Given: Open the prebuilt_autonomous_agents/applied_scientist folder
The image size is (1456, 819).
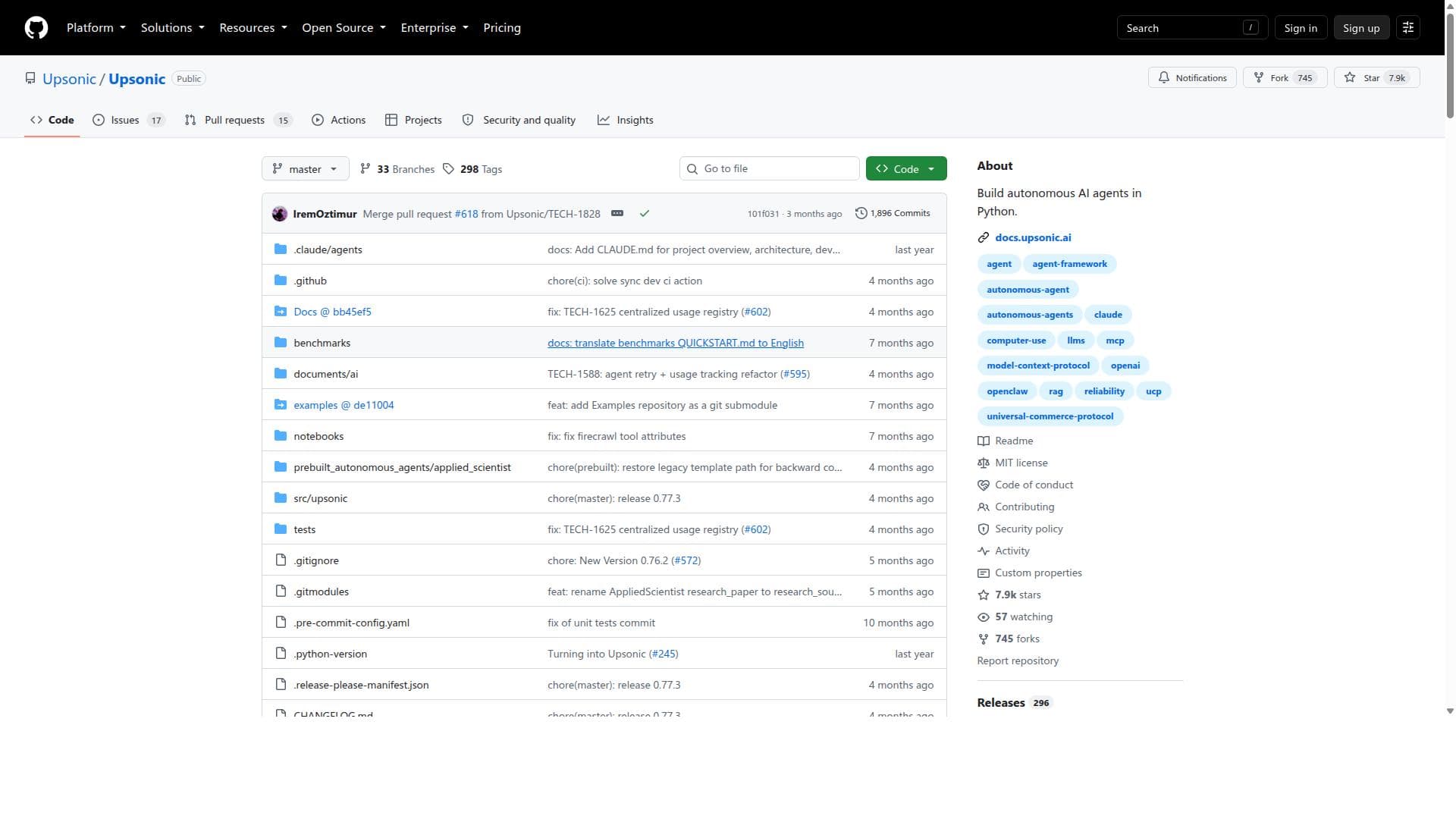Looking at the screenshot, I should click(402, 468).
